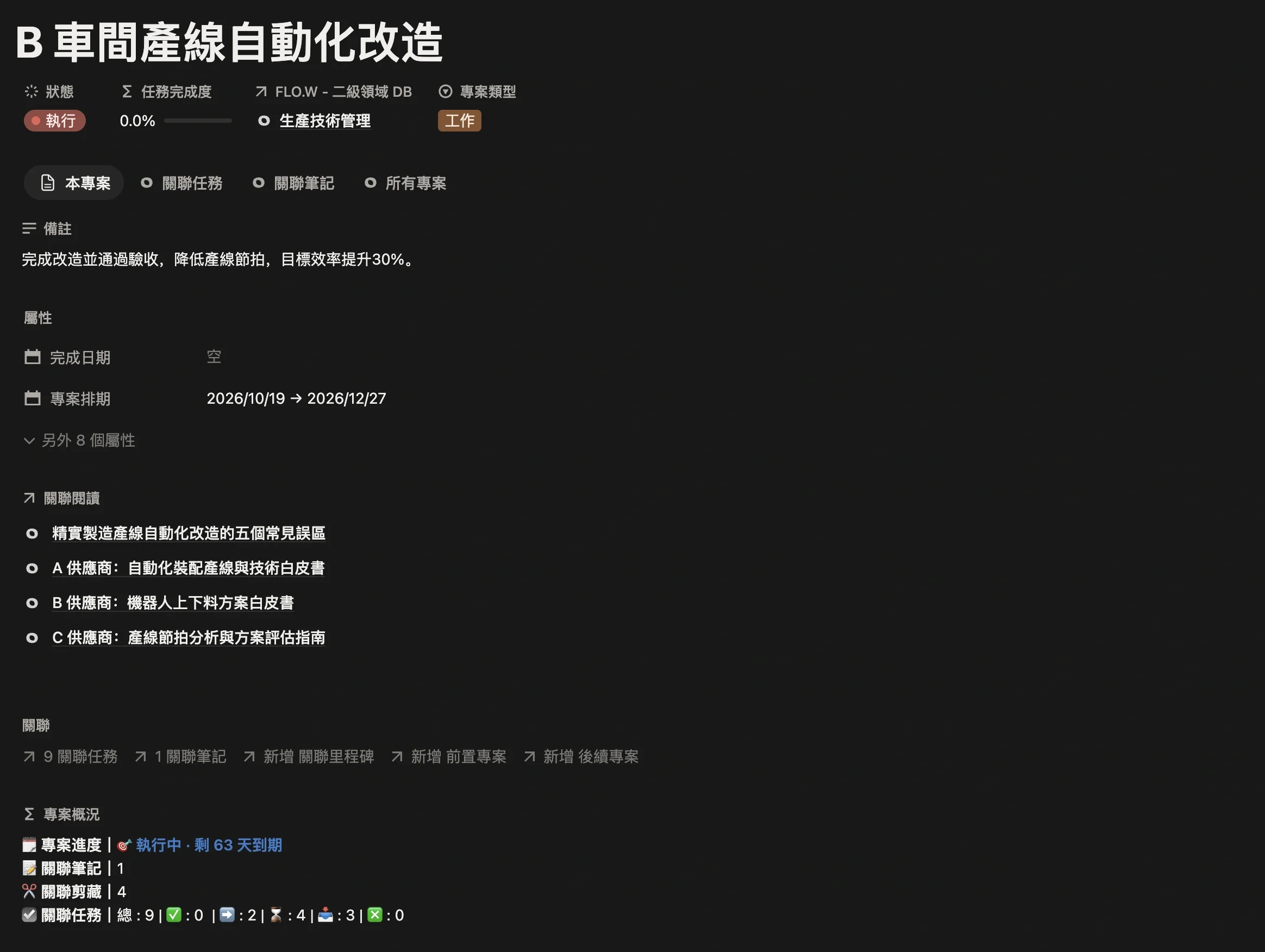Image resolution: width=1265 pixels, height=952 pixels.
Task: Open the 執行 status dropdown
Action: 54,121
